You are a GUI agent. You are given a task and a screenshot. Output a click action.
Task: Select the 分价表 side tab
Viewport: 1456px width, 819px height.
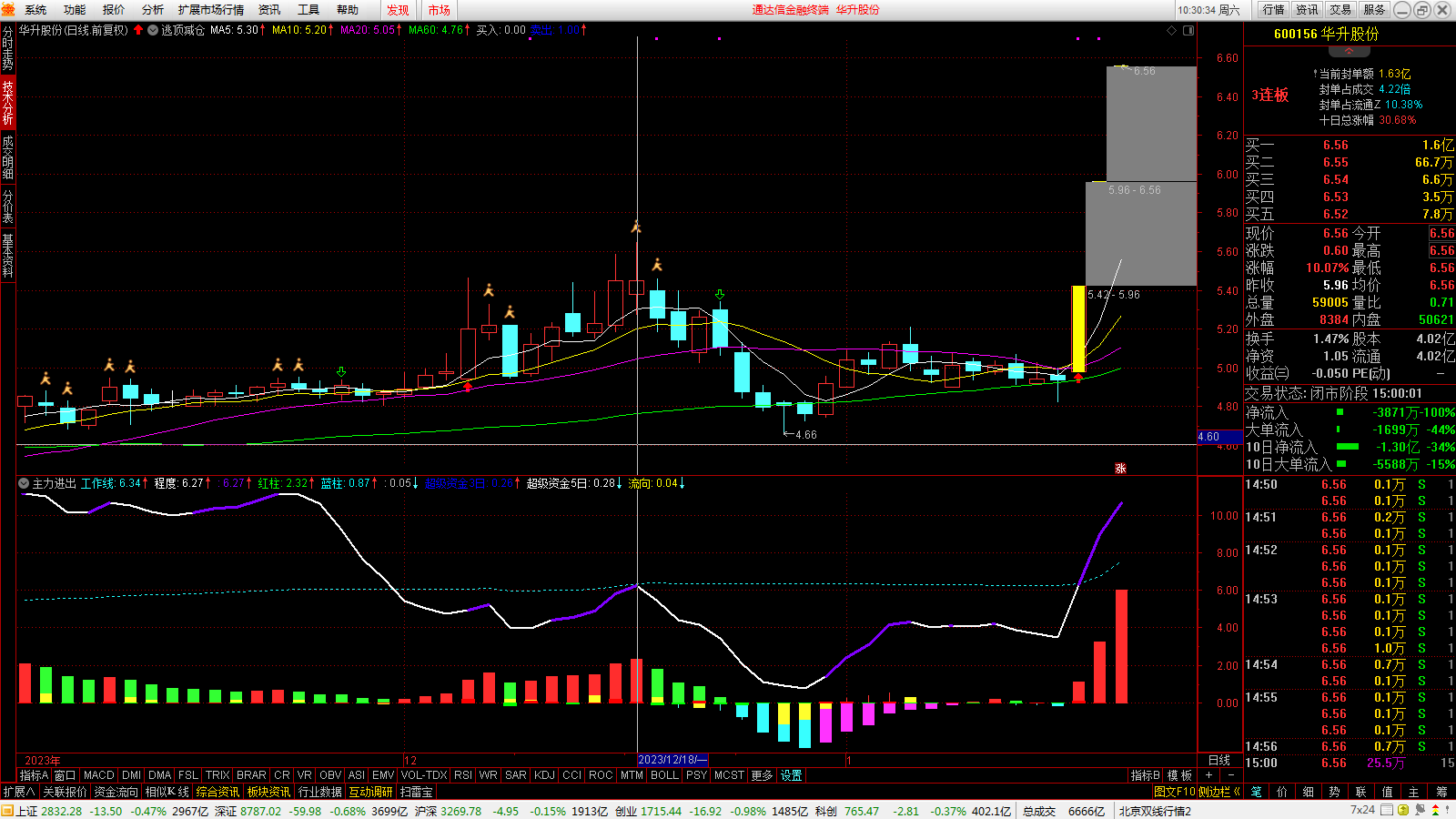pos(7,207)
